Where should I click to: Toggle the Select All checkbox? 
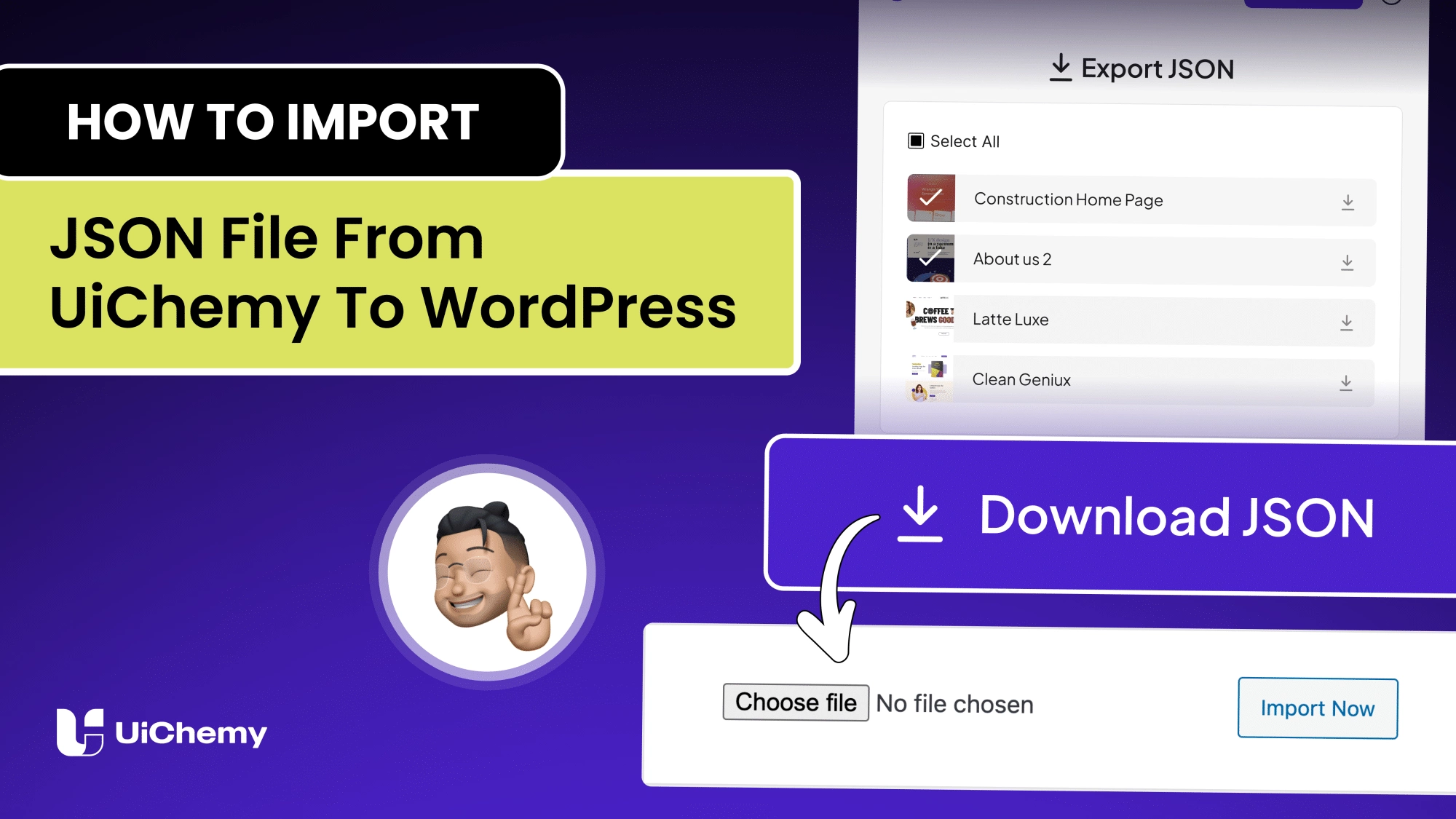[916, 140]
